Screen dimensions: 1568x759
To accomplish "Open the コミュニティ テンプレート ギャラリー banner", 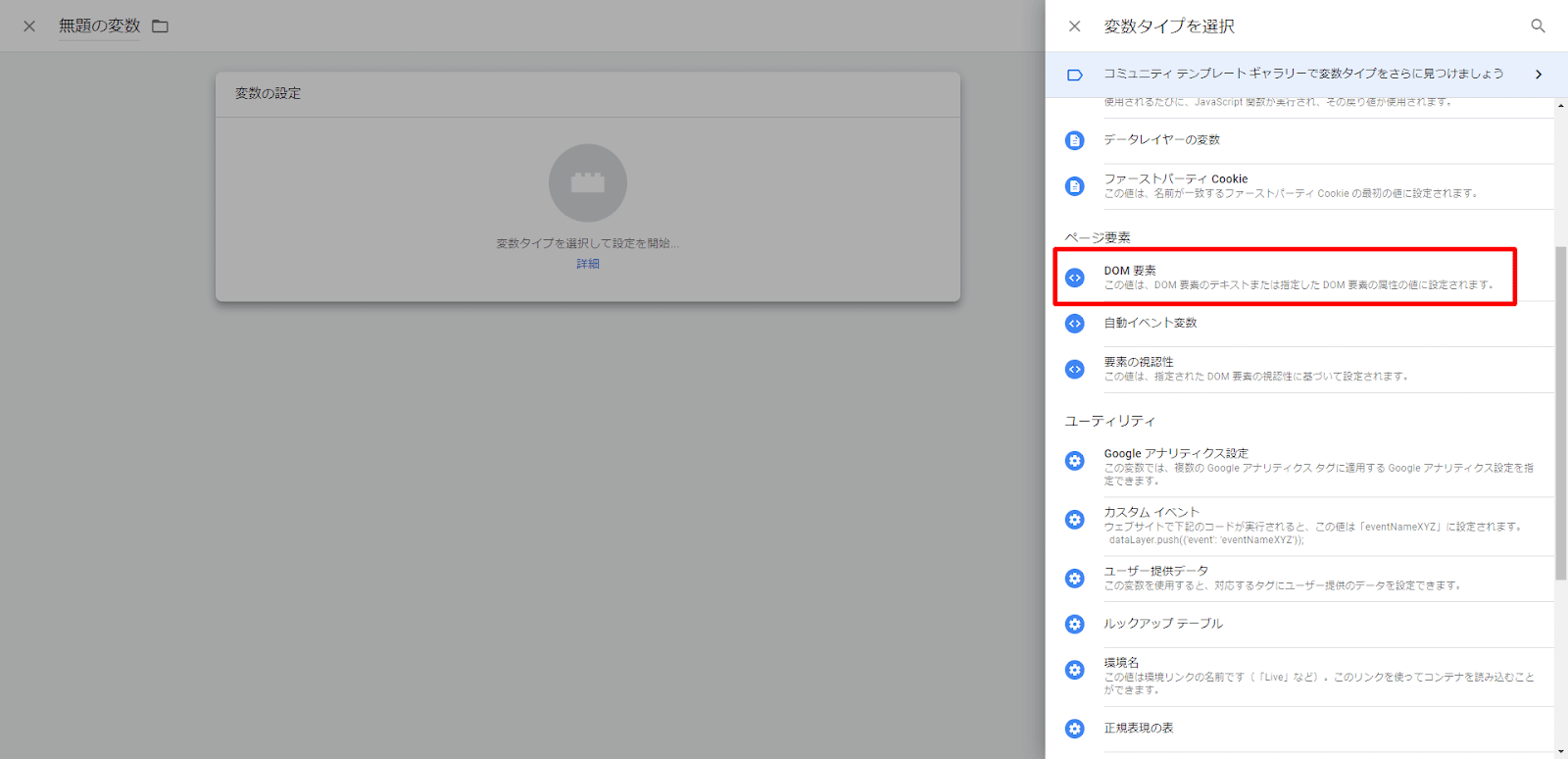I will [x=1302, y=75].
